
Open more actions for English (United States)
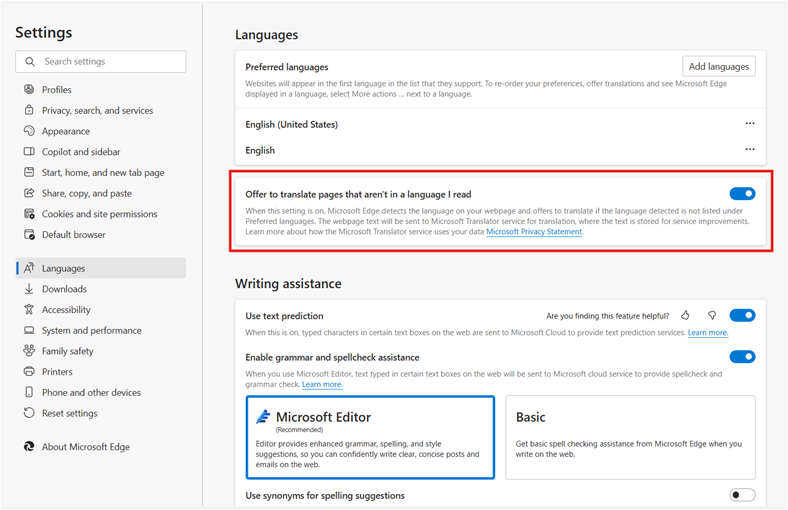pyautogui.click(x=750, y=124)
